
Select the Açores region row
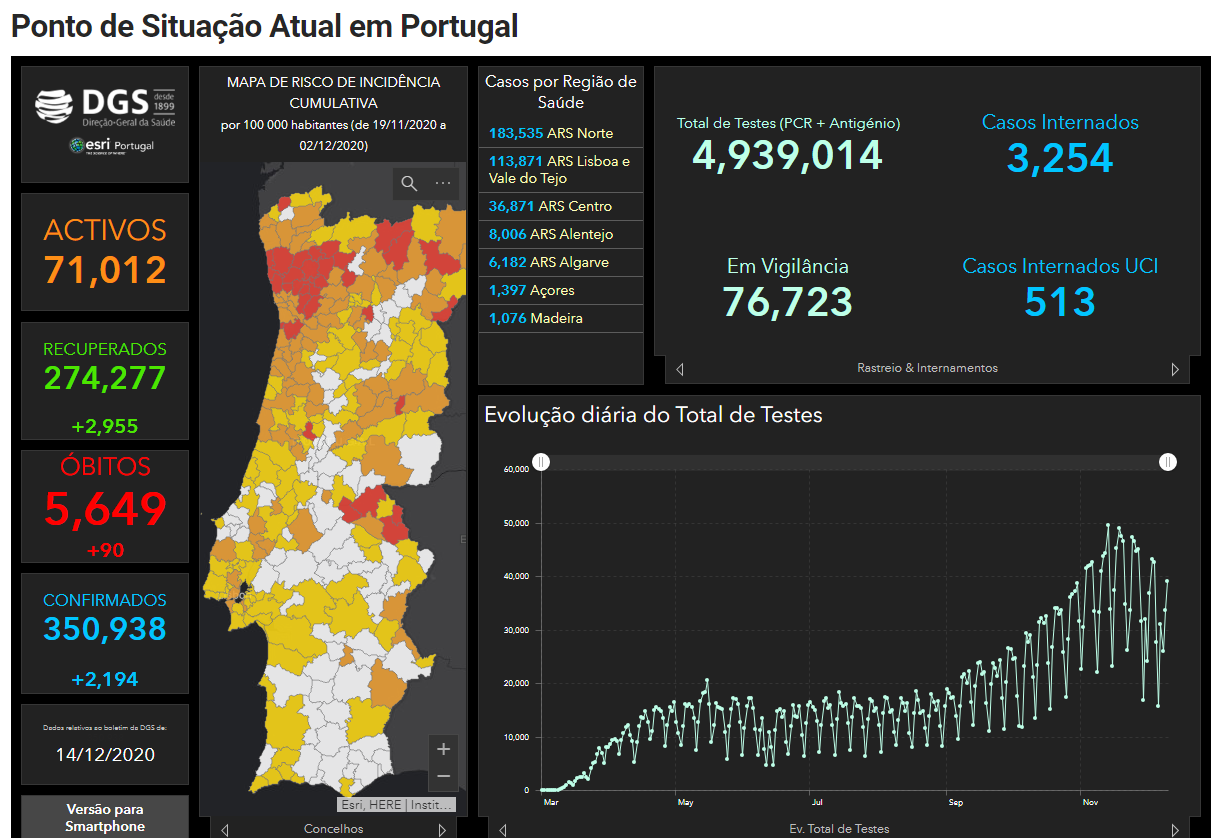560,290
